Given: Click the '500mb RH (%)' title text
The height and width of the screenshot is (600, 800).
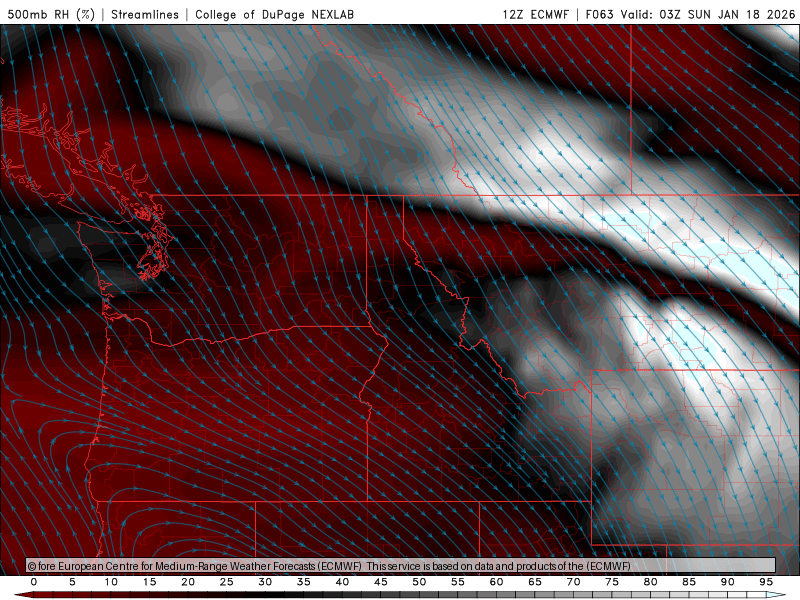Looking at the screenshot, I should point(51,14).
